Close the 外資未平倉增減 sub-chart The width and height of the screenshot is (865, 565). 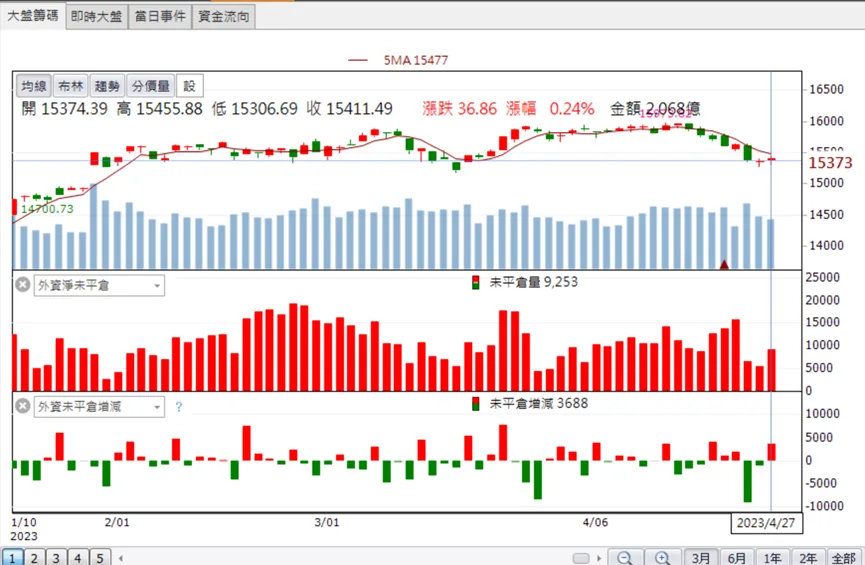pos(23,406)
